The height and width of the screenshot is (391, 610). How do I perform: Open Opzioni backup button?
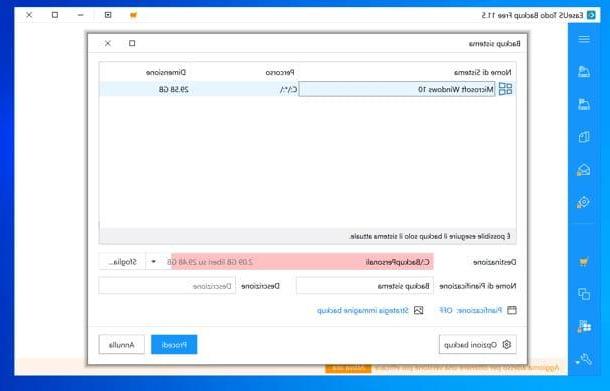pyautogui.click(x=478, y=345)
